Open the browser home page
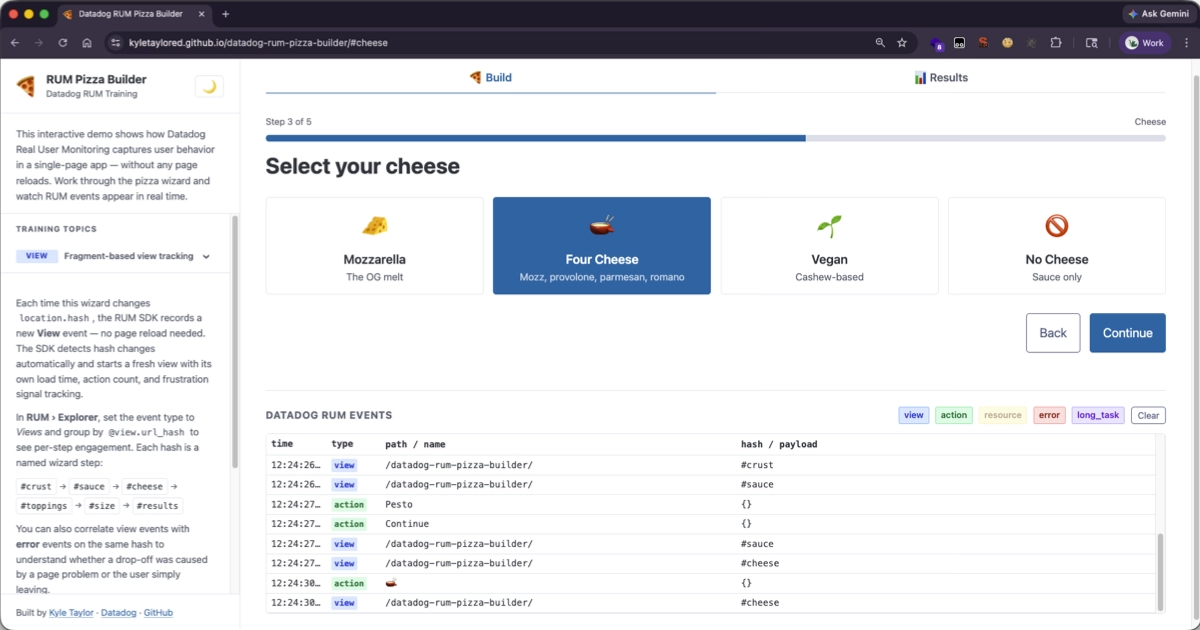 point(87,43)
